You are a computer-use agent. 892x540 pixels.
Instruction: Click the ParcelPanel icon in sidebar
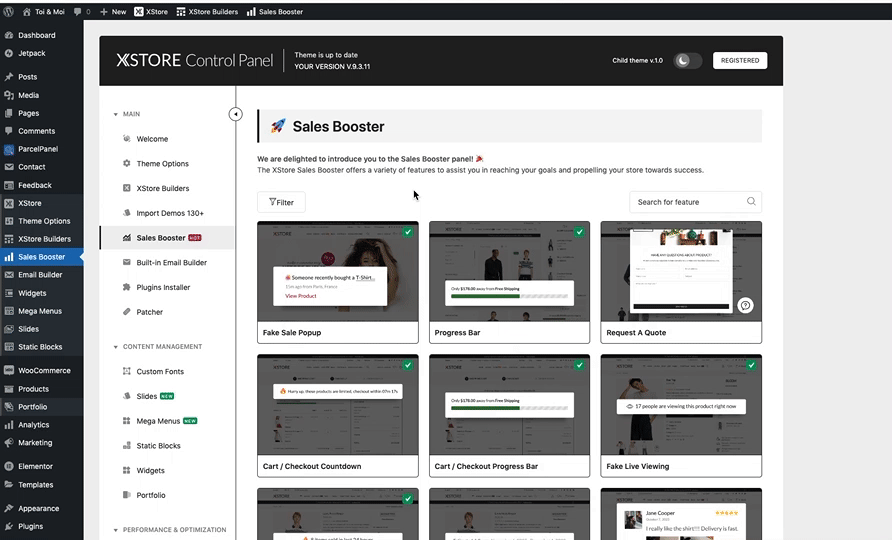pos(9,149)
